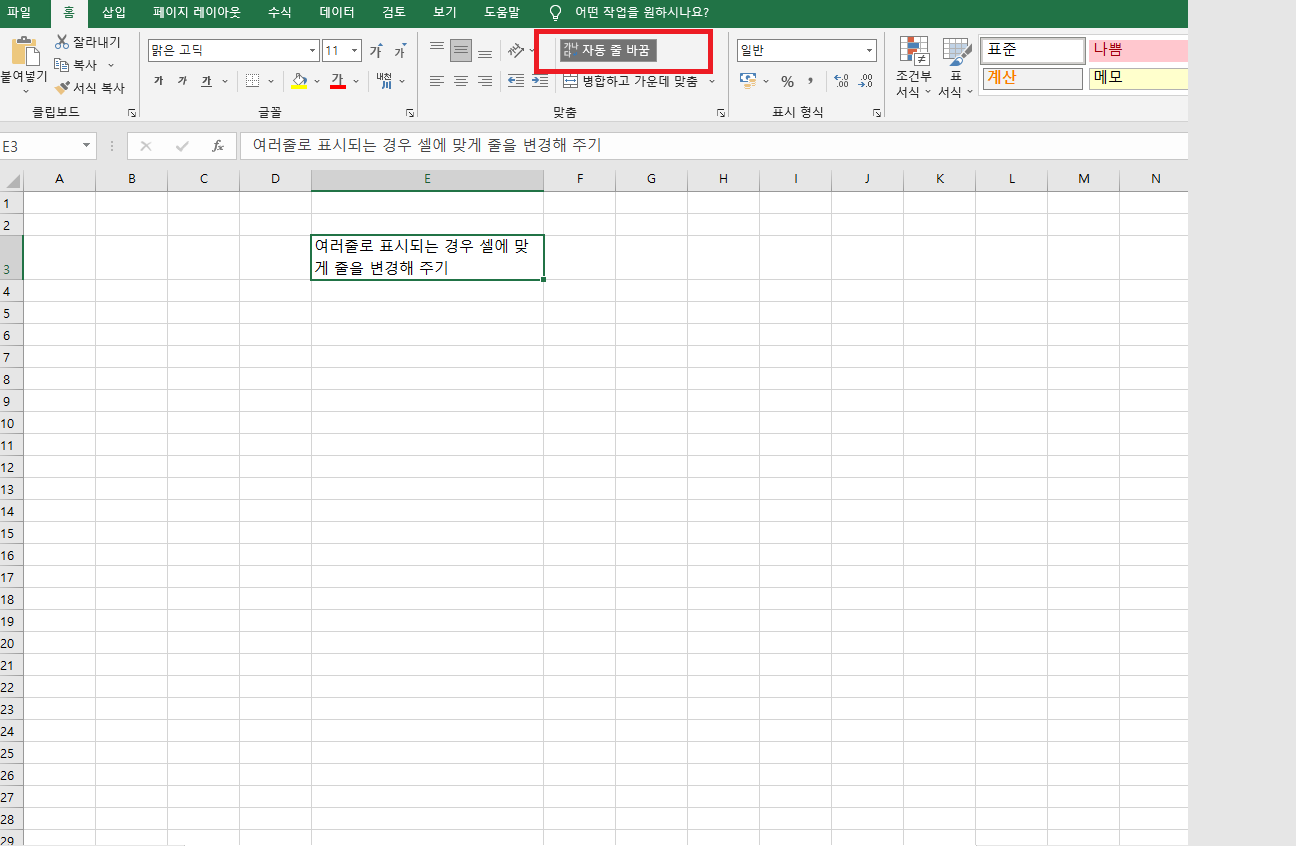The width and height of the screenshot is (1296, 851).
Task: Click the Paste (붙여넣기) clipboard icon
Action: [24, 52]
